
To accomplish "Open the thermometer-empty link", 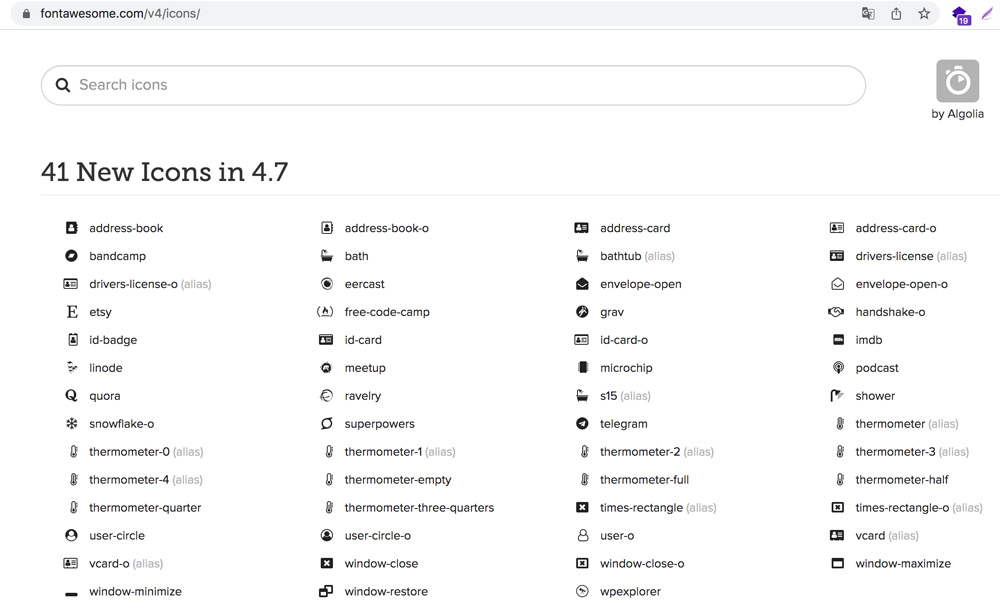I will 398,479.
